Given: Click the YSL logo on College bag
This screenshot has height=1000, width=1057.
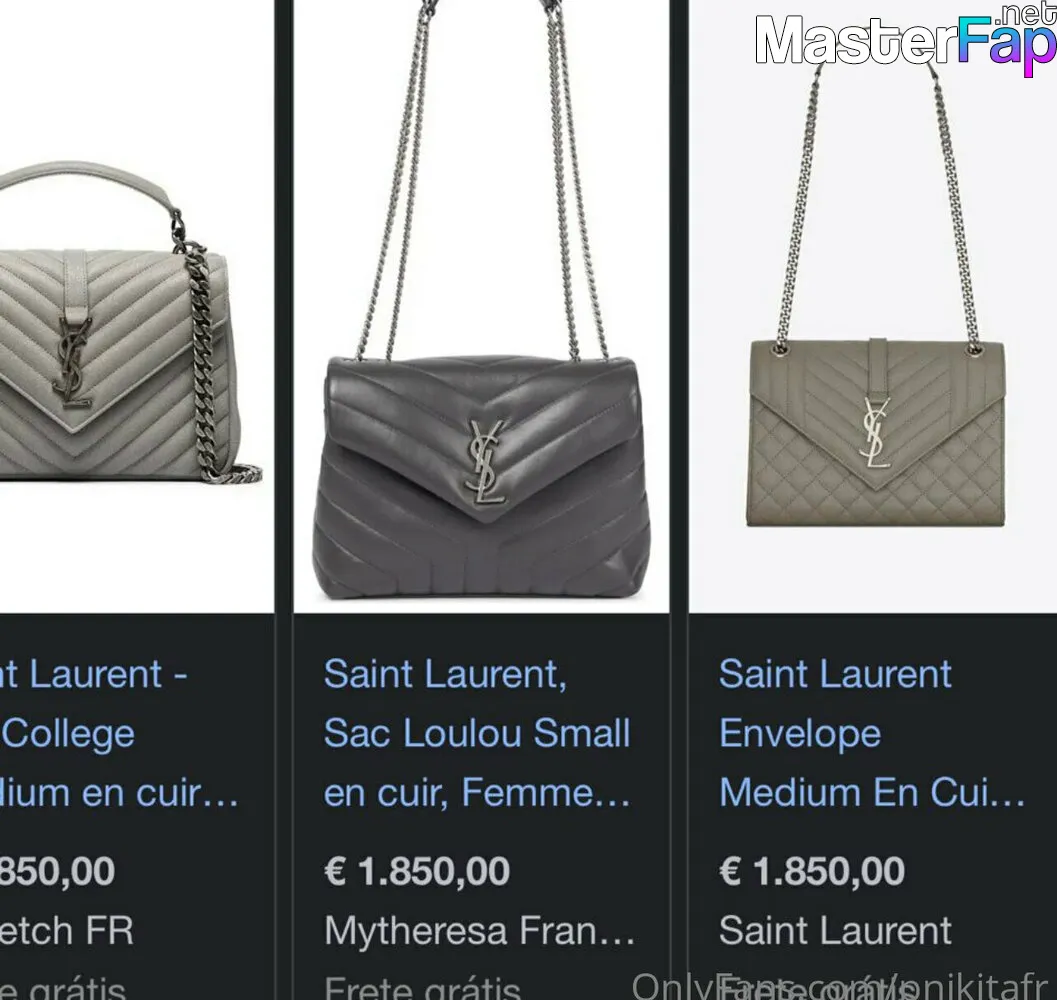Looking at the screenshot, I should click(72, 362).
